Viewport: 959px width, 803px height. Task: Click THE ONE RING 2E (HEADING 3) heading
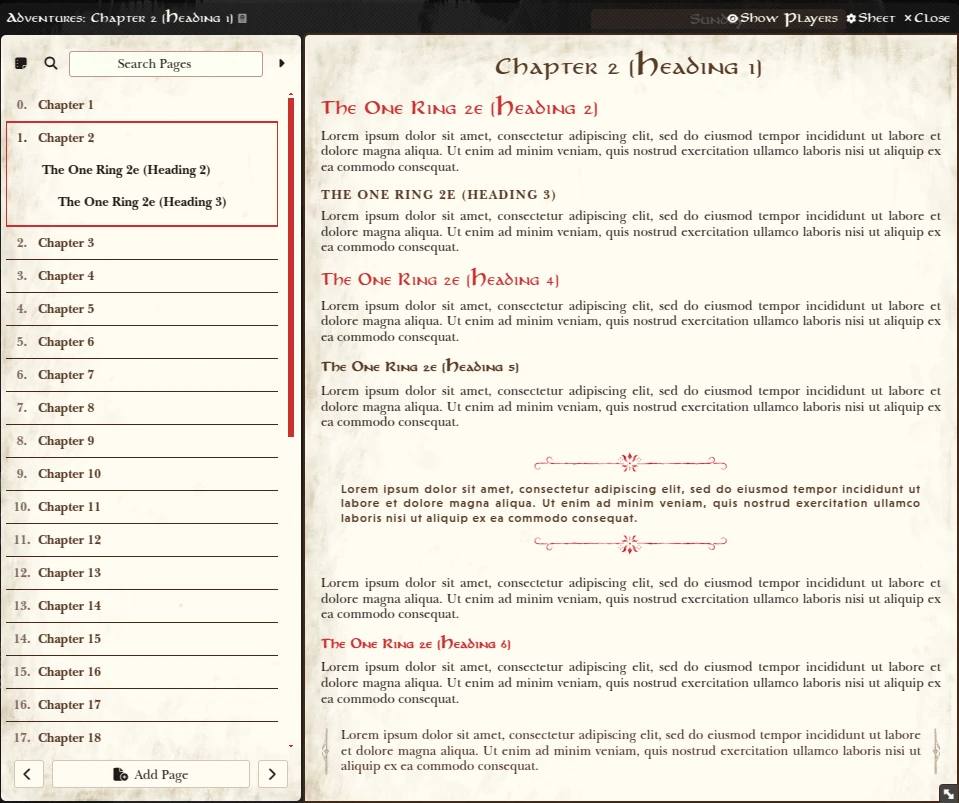[439, 194]
